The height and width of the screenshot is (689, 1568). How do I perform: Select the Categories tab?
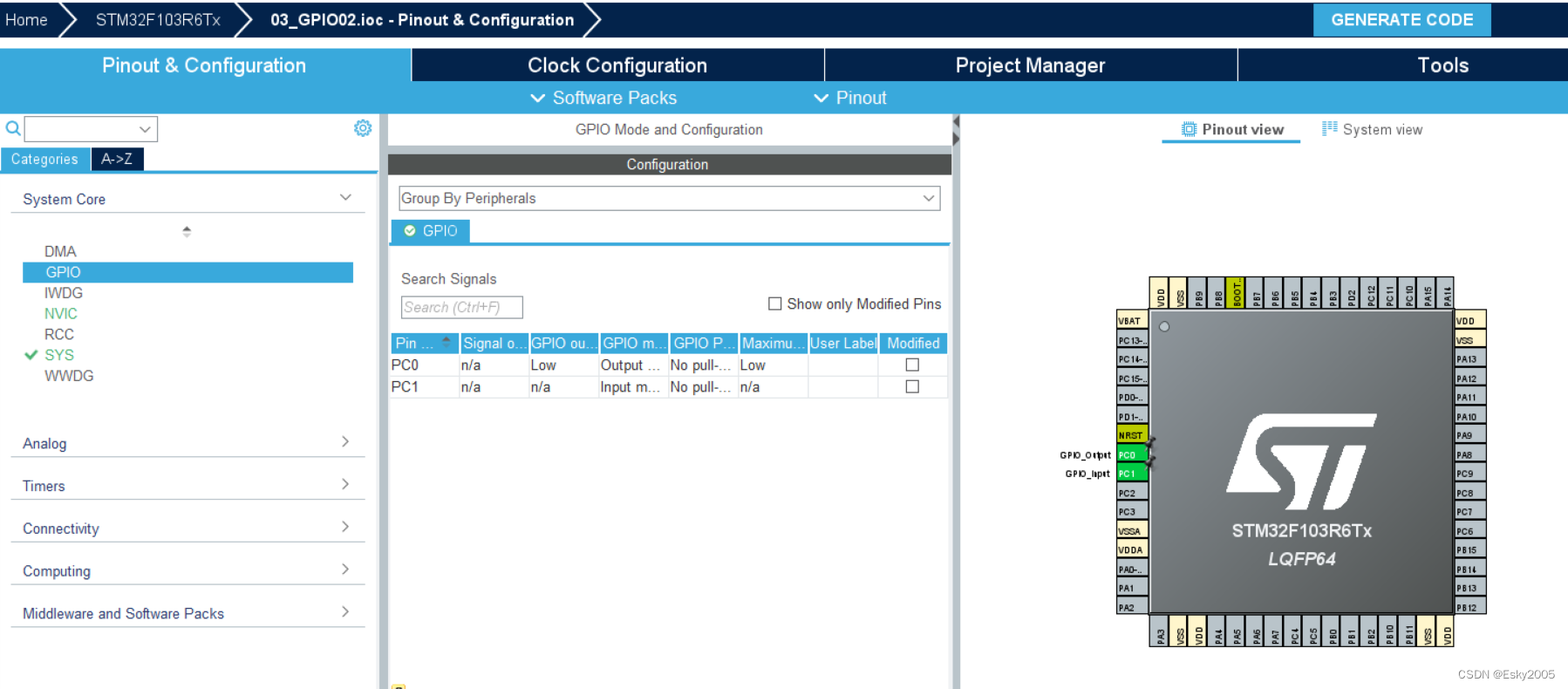coord(44,159)
